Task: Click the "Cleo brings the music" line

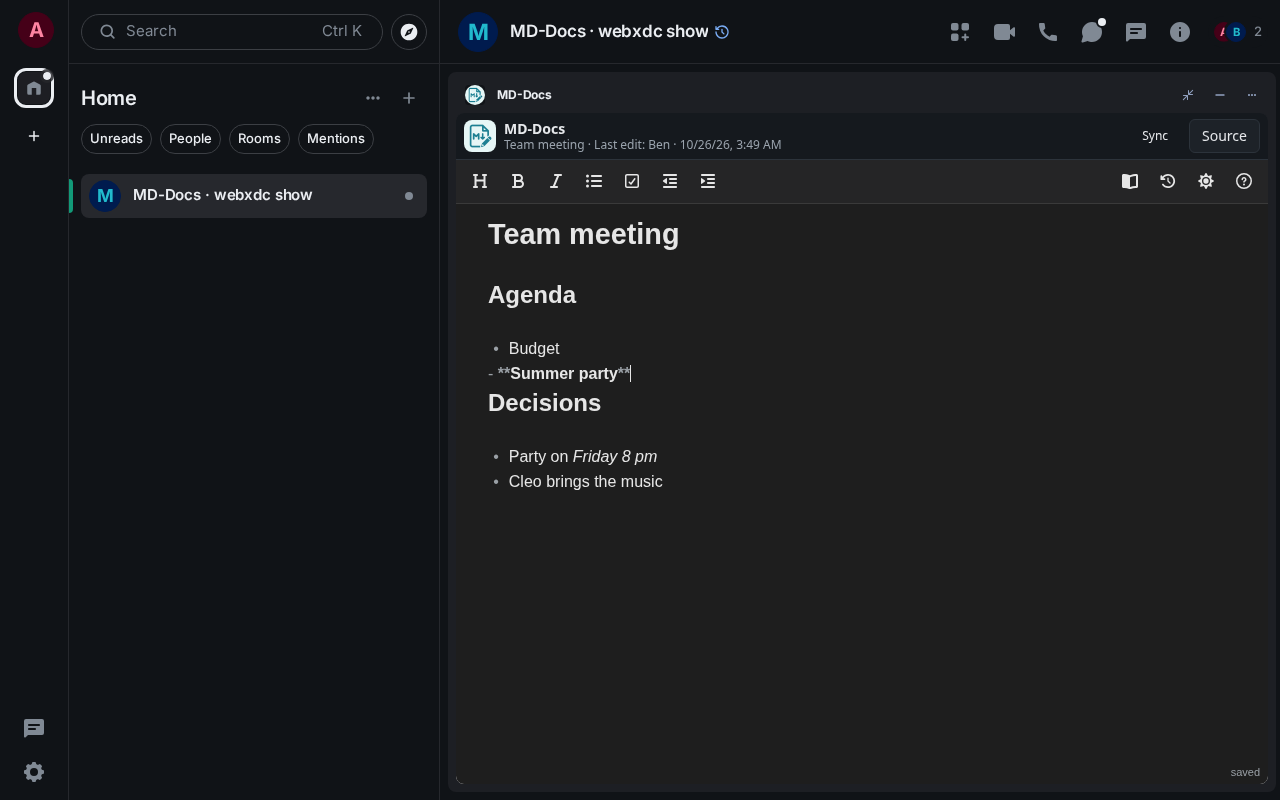Action: (x=586, y=482)
